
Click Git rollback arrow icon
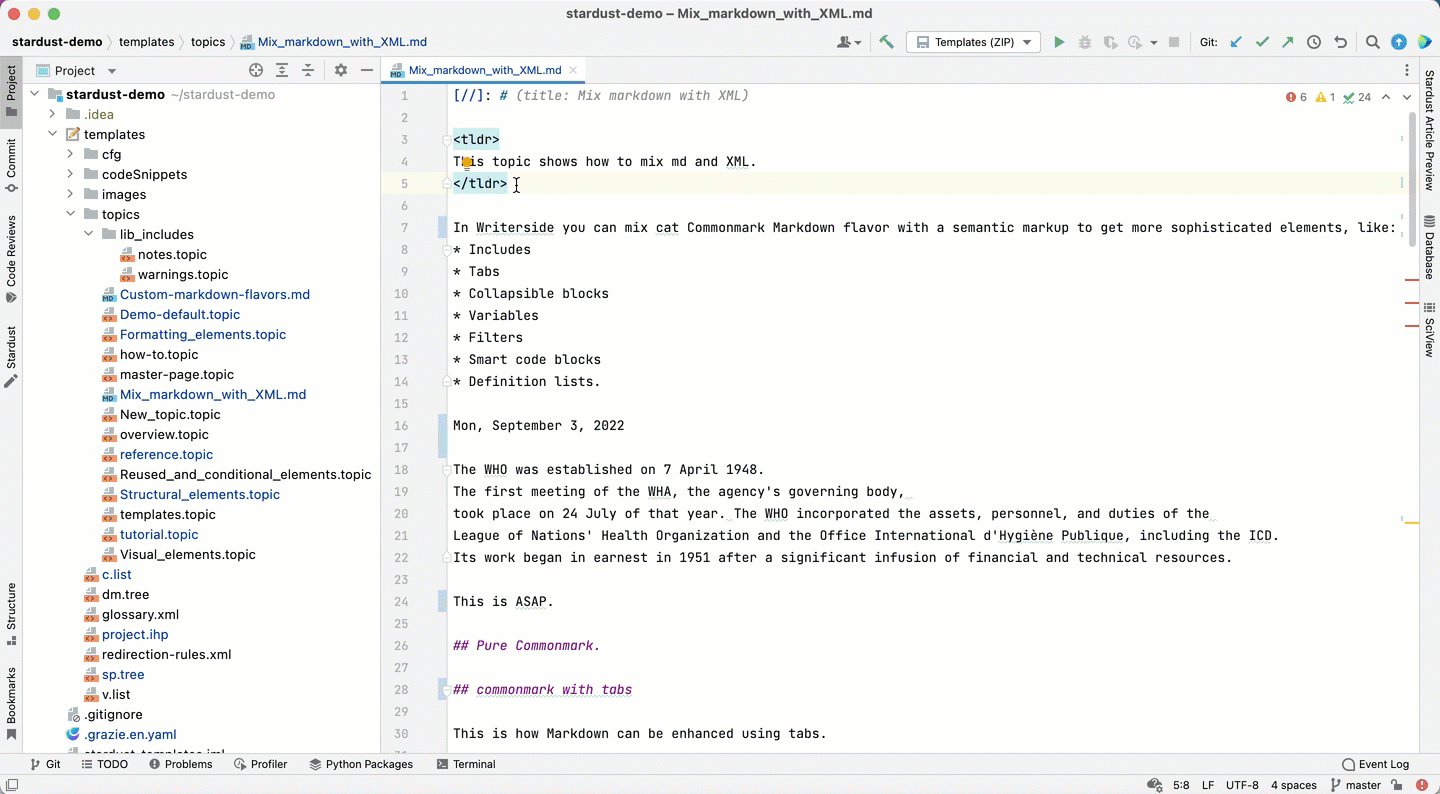[x=1341, y=42]
